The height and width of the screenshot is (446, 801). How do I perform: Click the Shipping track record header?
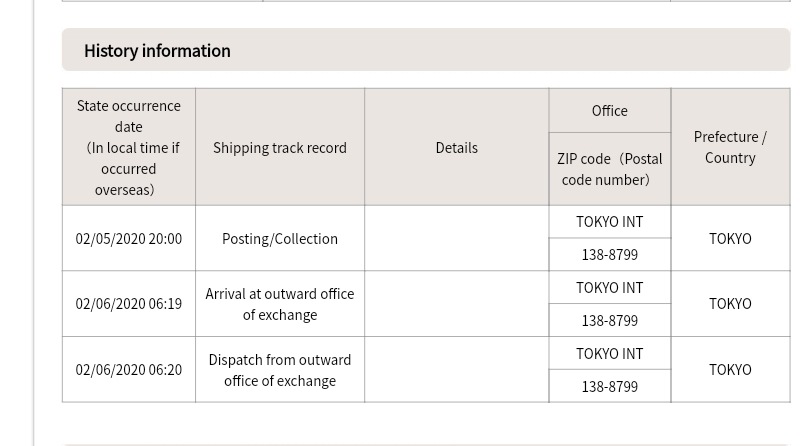tap(280, 147)
